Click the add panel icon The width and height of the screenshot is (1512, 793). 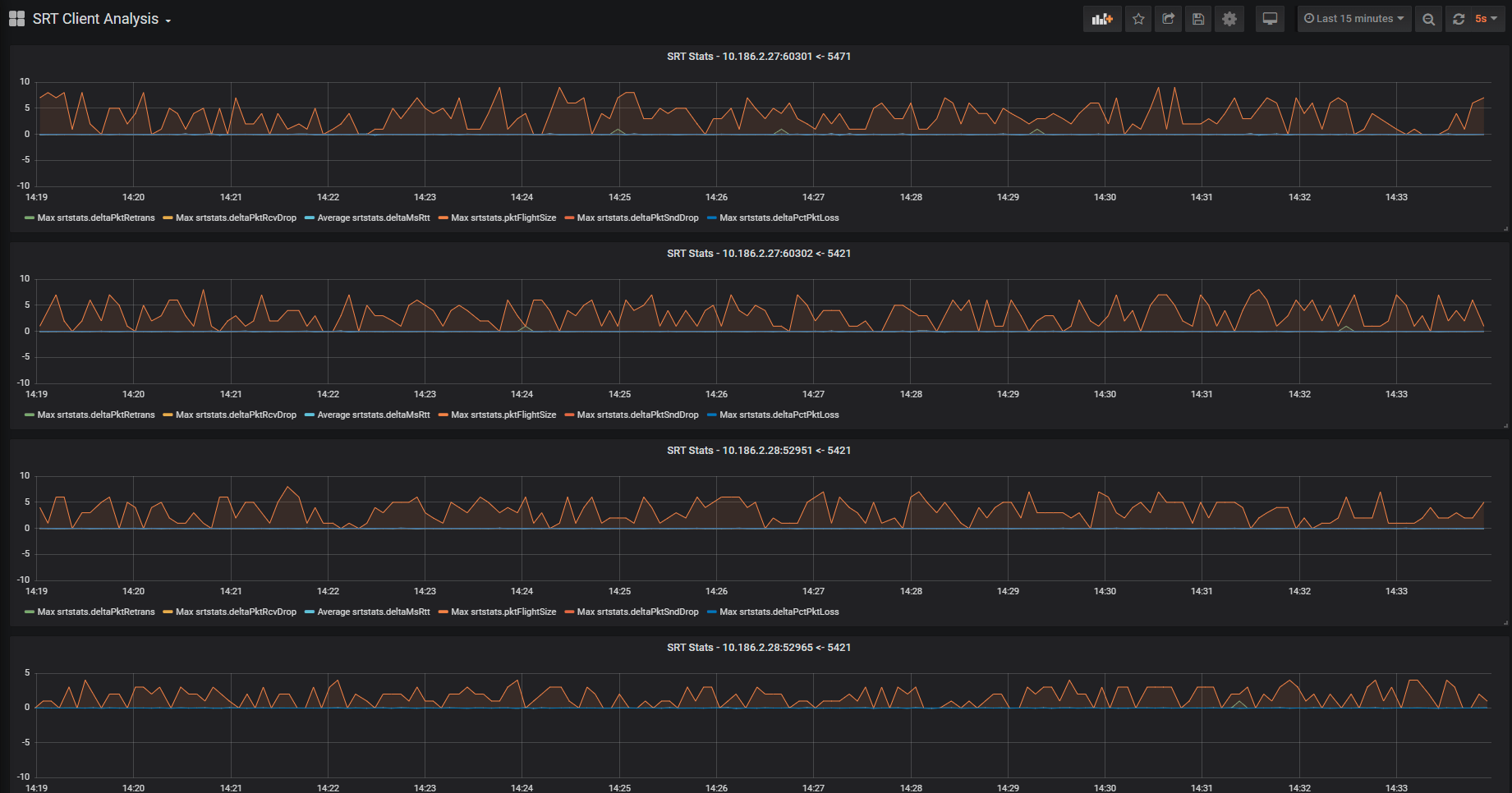(1102, 19)
